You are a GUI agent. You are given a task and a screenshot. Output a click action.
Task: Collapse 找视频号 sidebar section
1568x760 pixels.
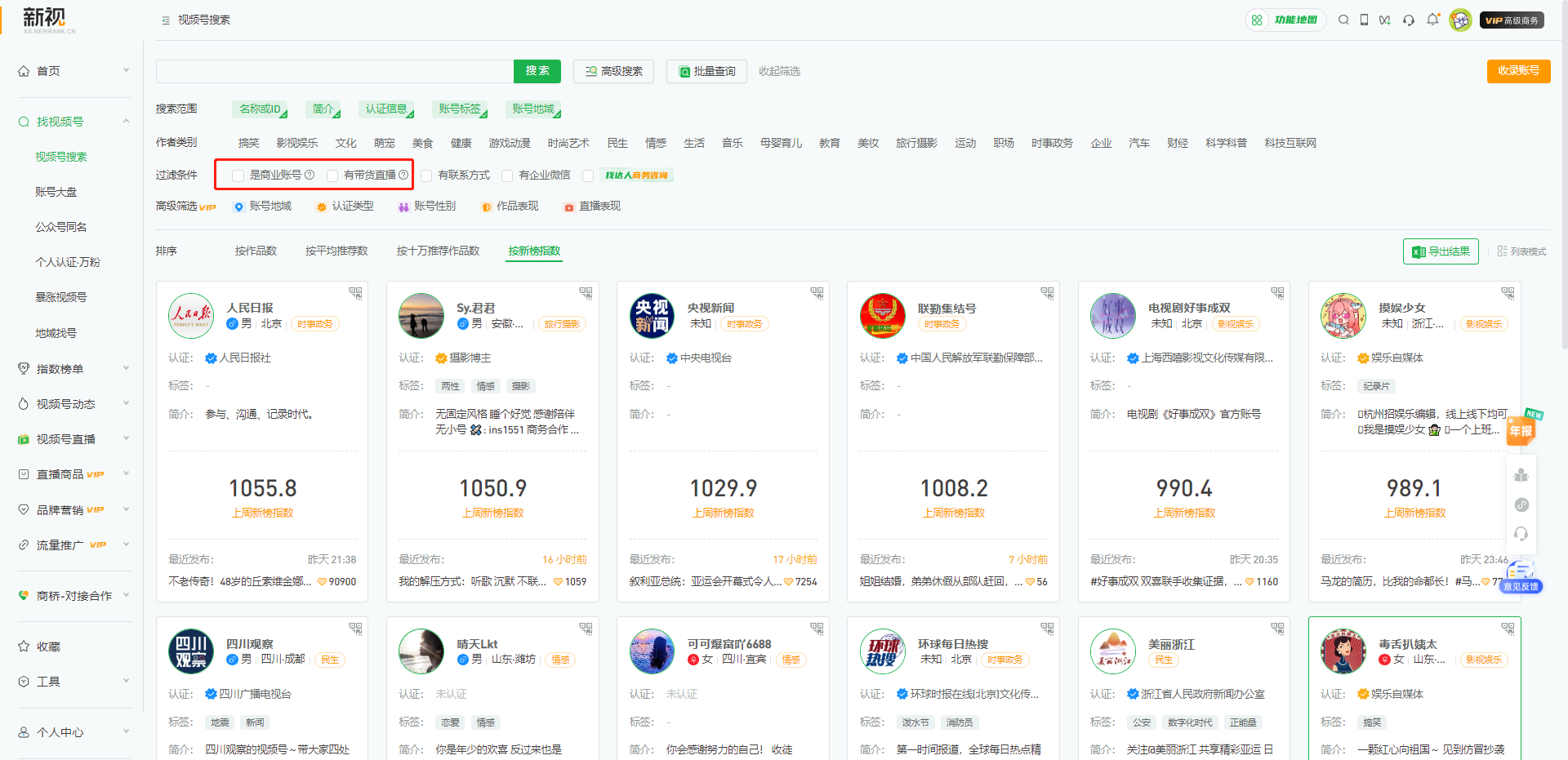tap(126, 121)
